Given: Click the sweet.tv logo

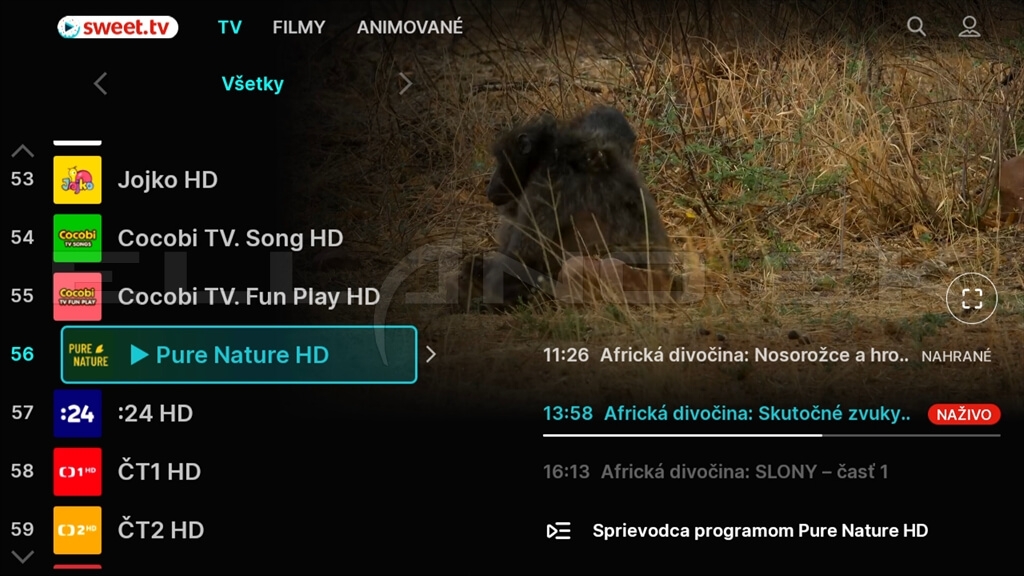Looking at the screenshot, I should [x=118, y=27].
